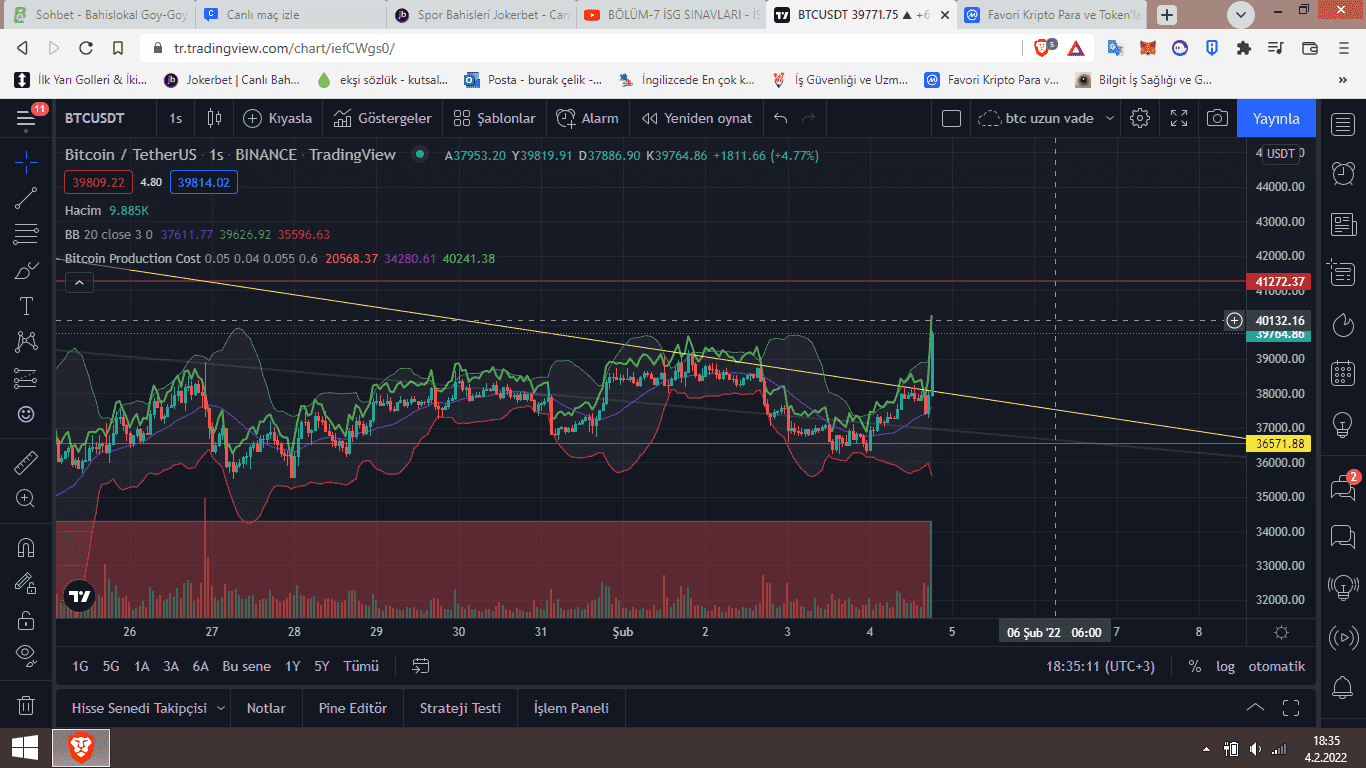The height and width of the screenshot is (768, 1366).
Task: Open the go to date icon
Action: 421,666
